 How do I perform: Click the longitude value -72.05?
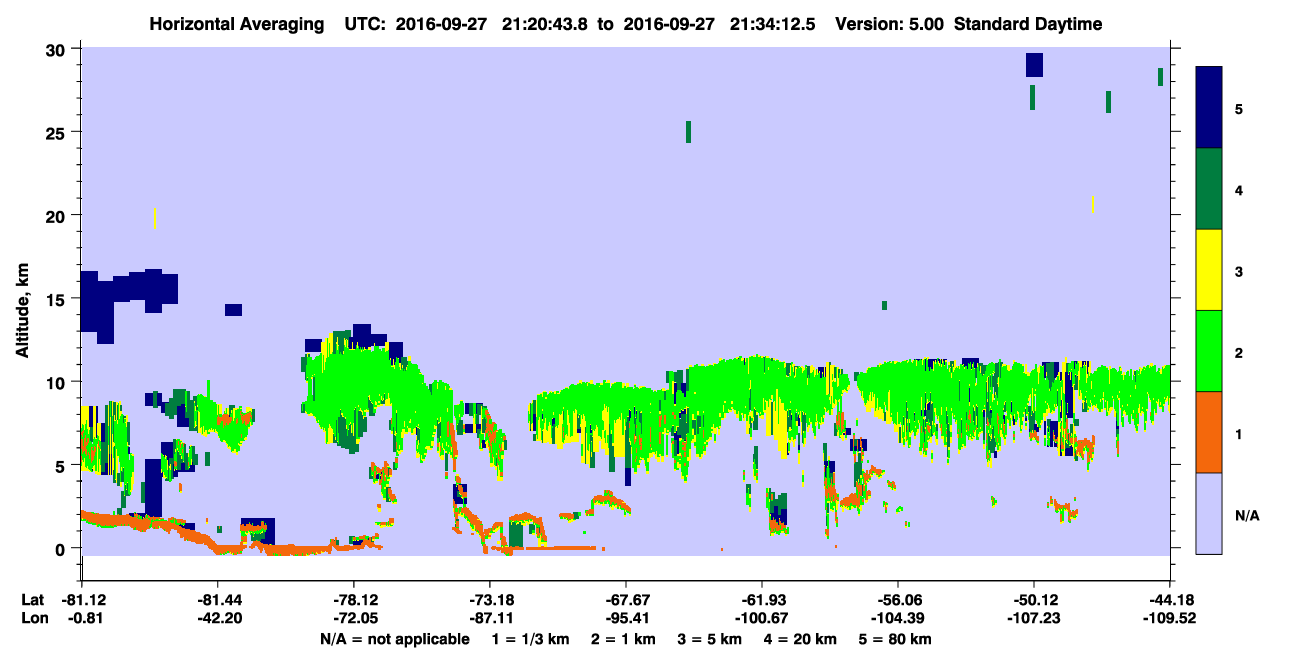tap(354, 617)
